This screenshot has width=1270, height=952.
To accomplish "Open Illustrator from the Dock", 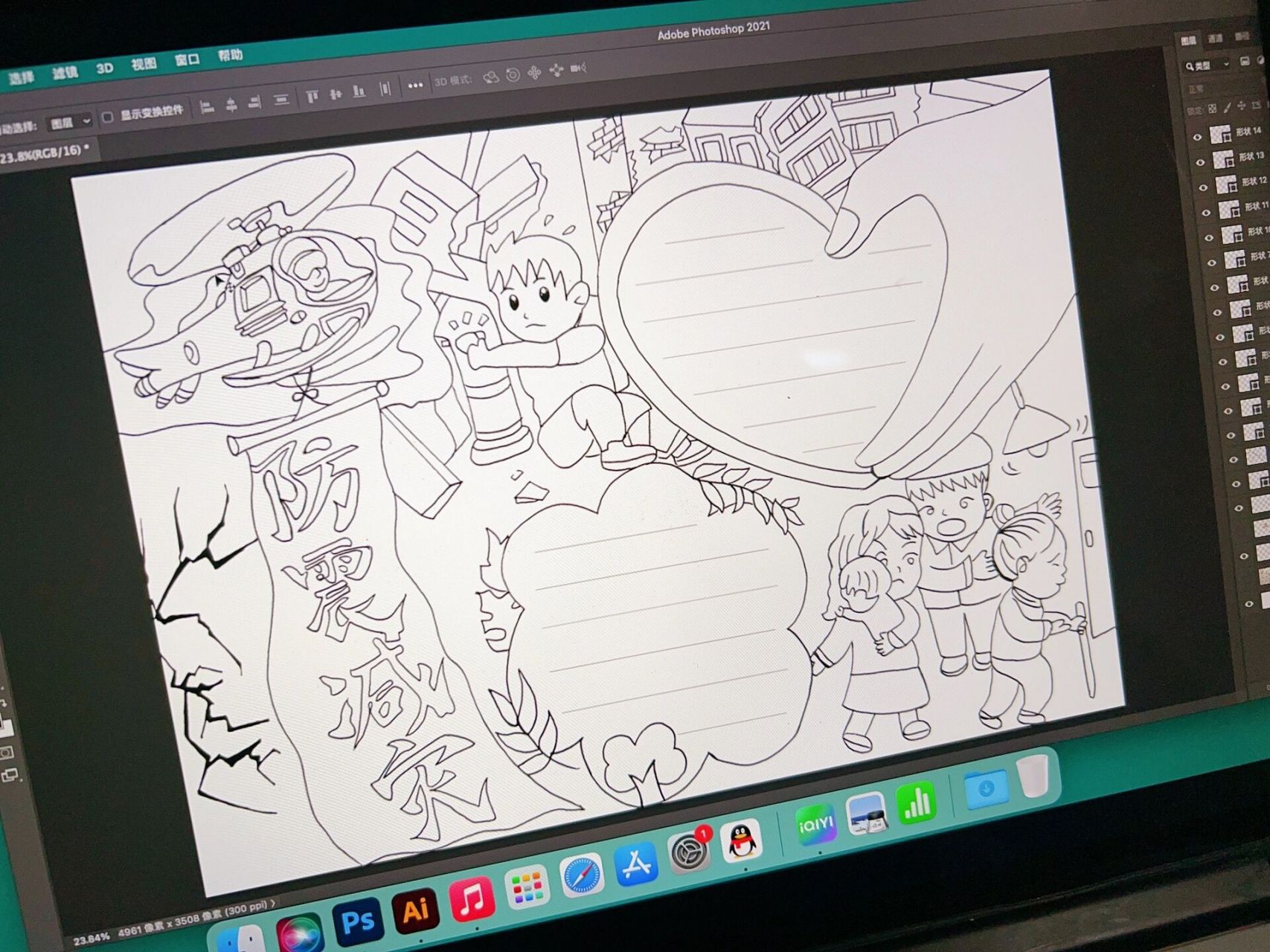I will click(x=415, y=910).
